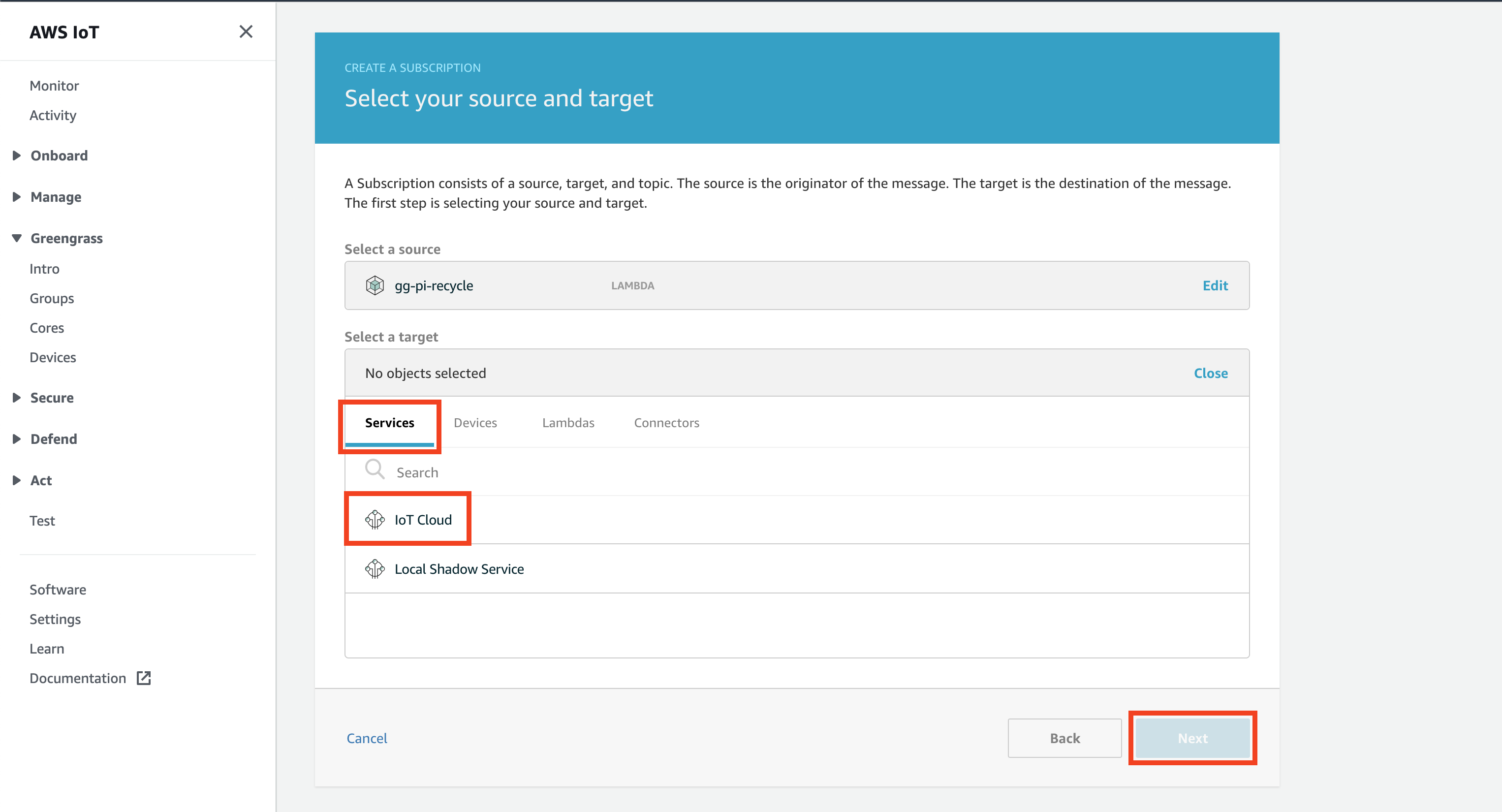The width and height of the screenshot is (1502, 812).
Task: Expand the Secure section
Action: coord(16,398)
